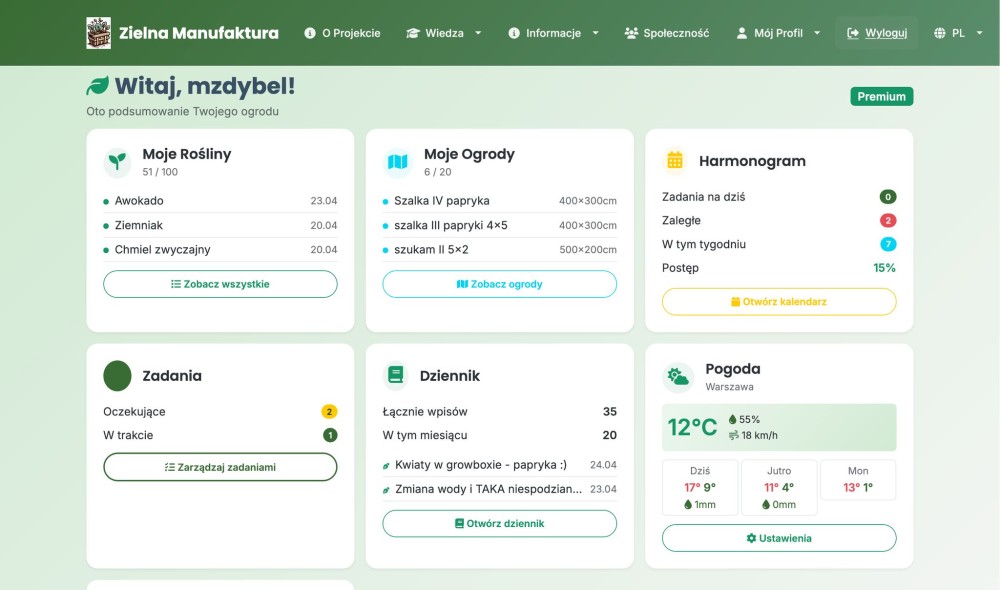The height and width of the screenshot is (590, 1000).
Task: Click the Wyloguj logout link
Action: [877, 33]
